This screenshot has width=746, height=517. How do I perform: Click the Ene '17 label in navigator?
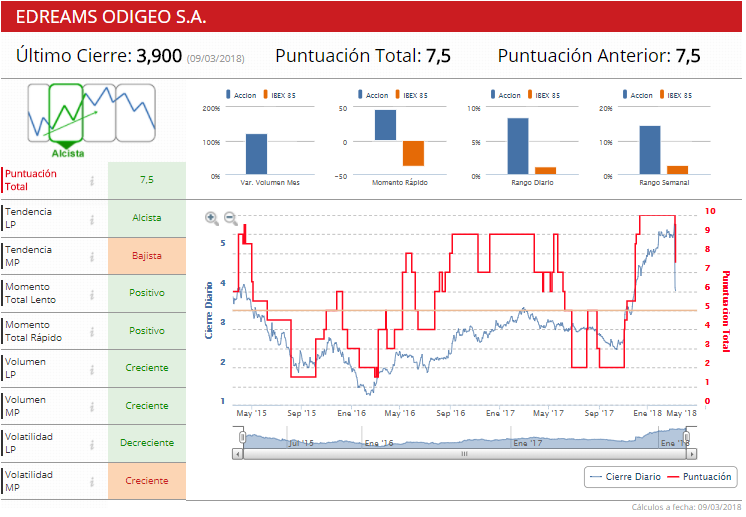[x=528, y=443]
